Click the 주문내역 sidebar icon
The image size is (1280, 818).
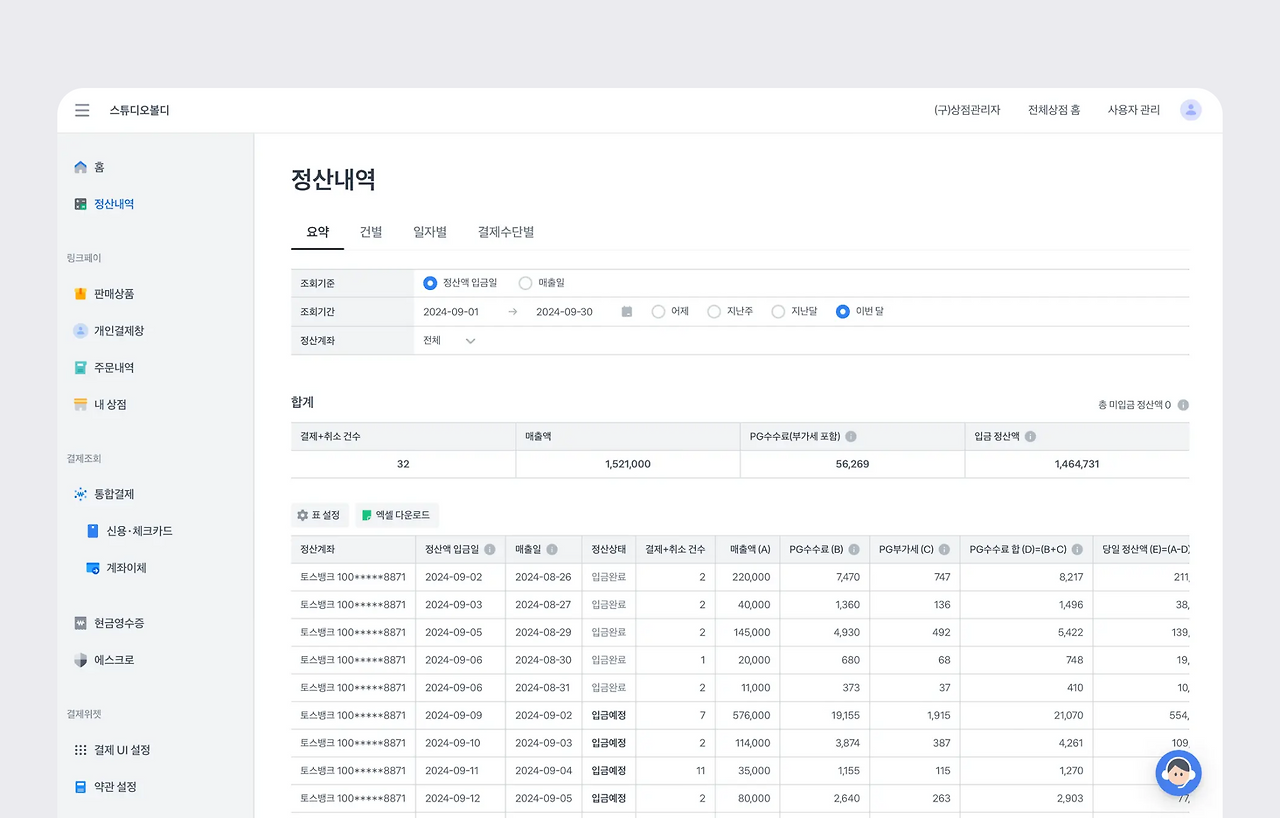81,368
